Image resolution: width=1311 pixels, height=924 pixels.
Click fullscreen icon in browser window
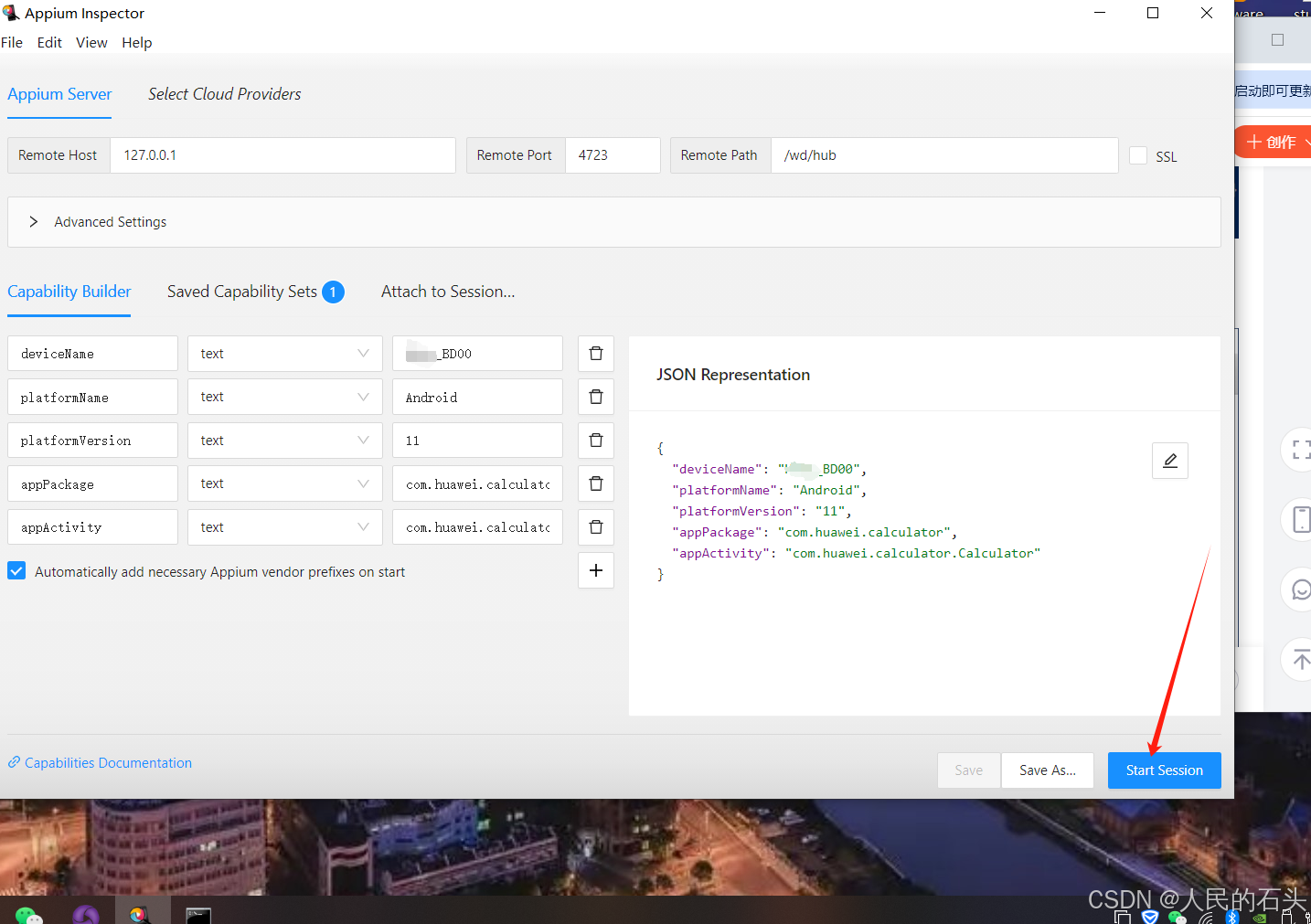pos(1300,450)
